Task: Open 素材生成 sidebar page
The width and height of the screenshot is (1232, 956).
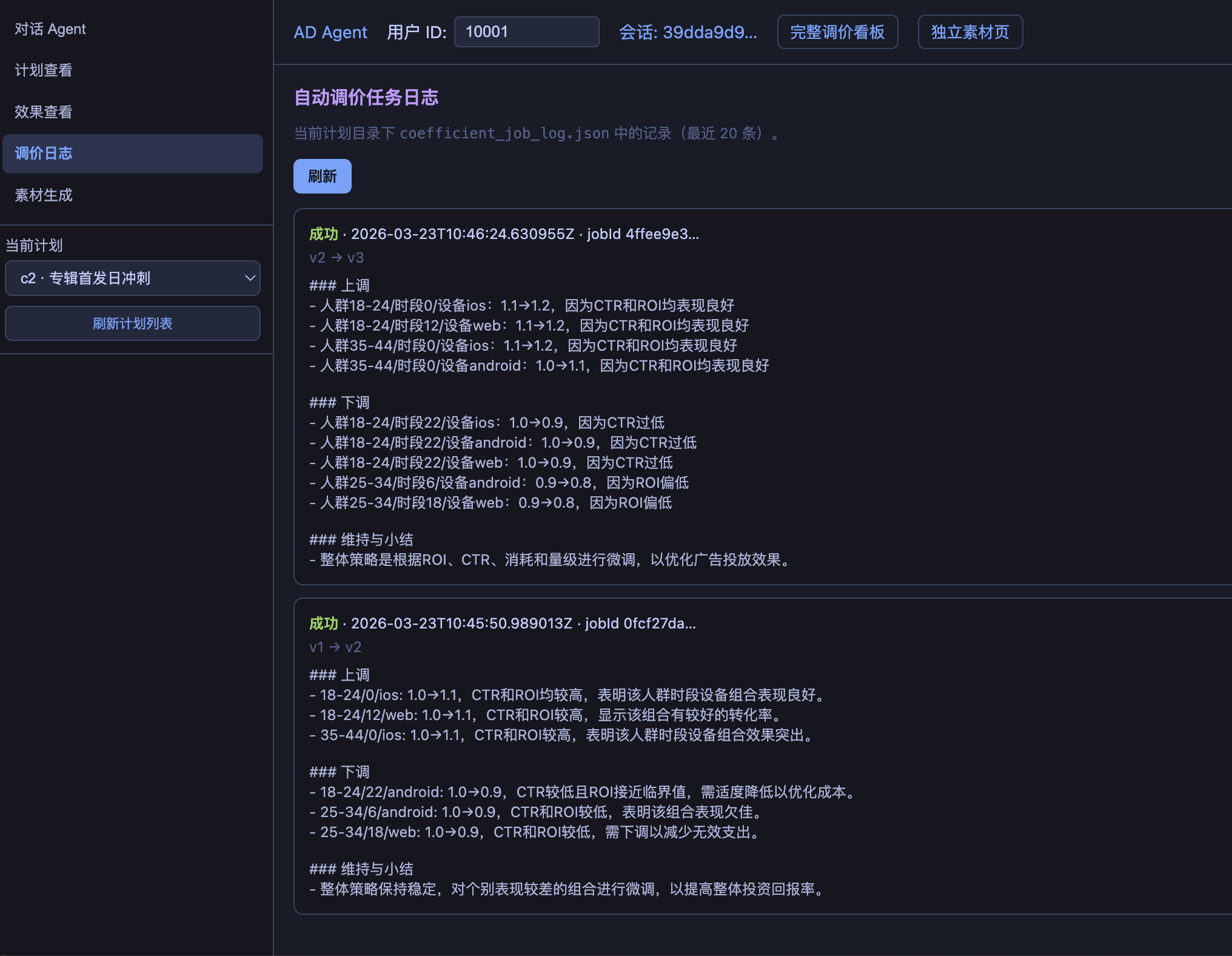Action: pyautogui.click(x=132, y=195)
